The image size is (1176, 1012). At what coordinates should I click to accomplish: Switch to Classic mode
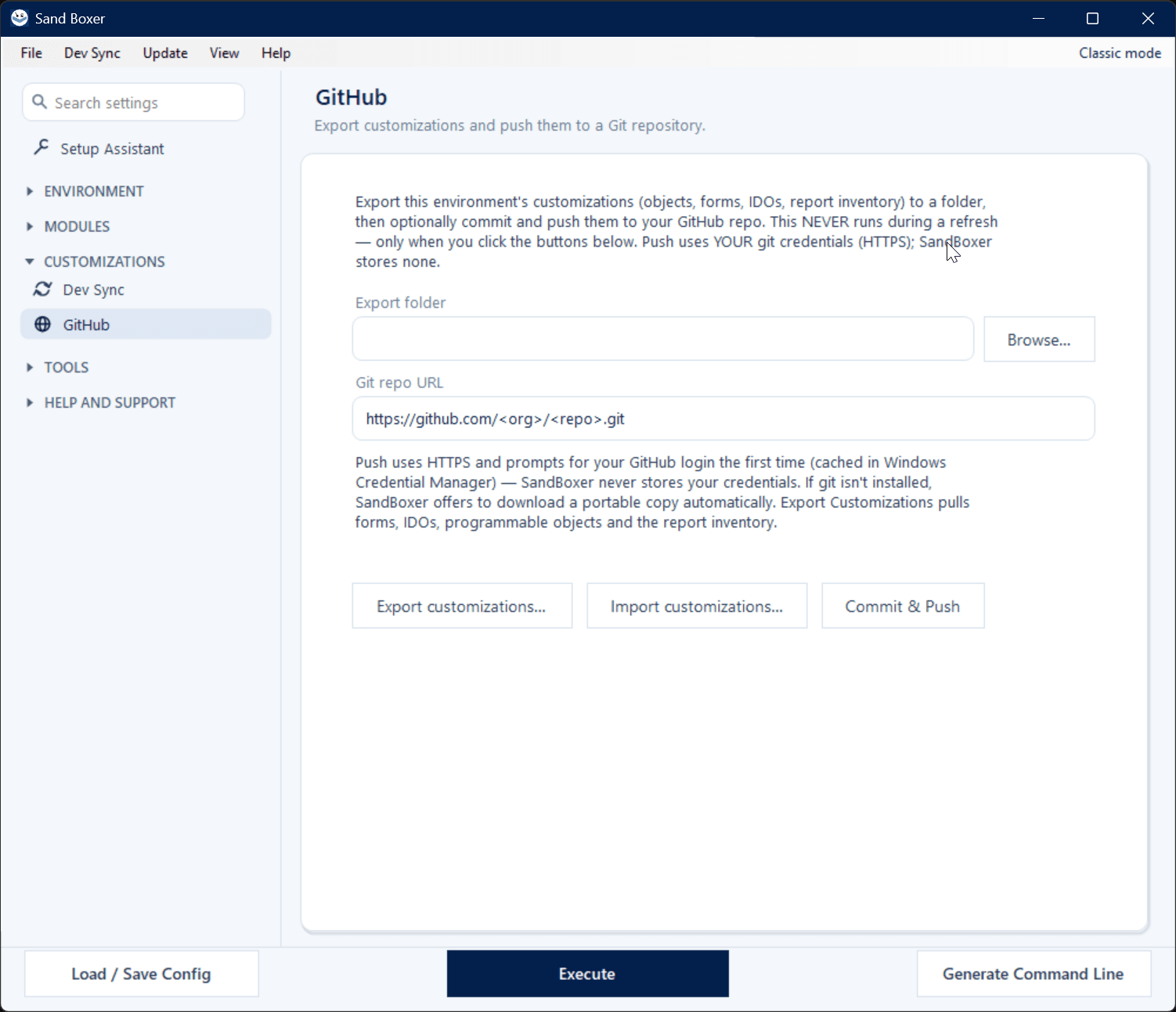(1120, 53)
